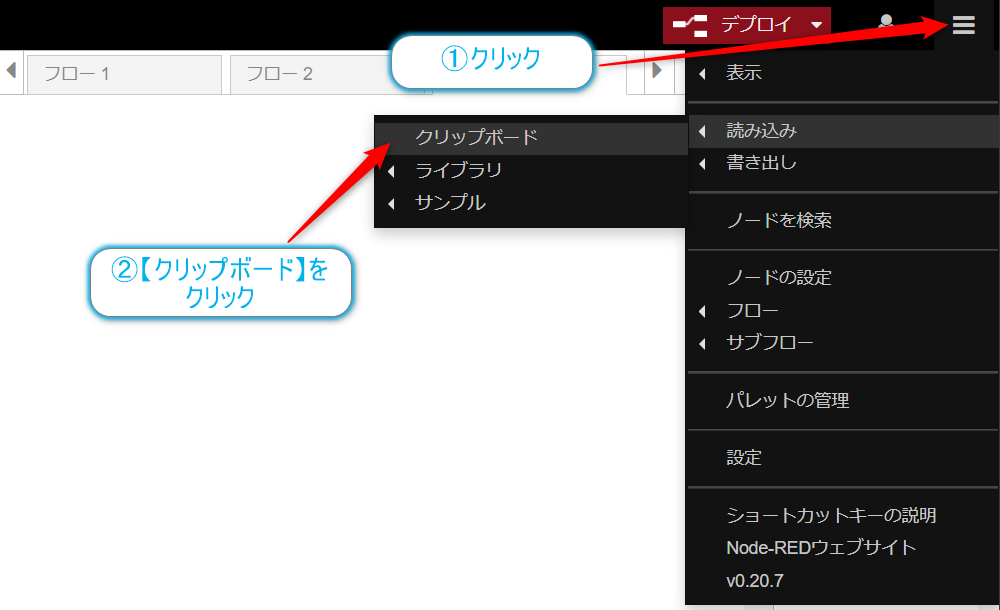Open ショートカットキーの説明 entry
Image resolution: width=1000 pixels, height=610 pixels.
point(842,516)
